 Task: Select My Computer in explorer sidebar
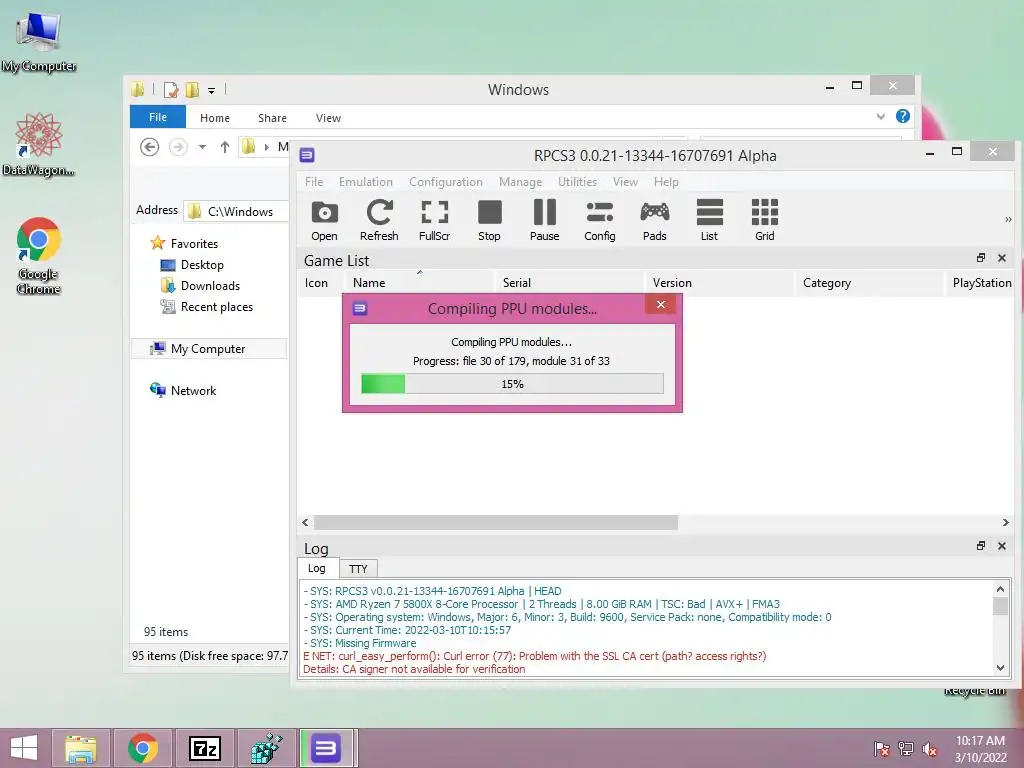(x=209, y=349)
